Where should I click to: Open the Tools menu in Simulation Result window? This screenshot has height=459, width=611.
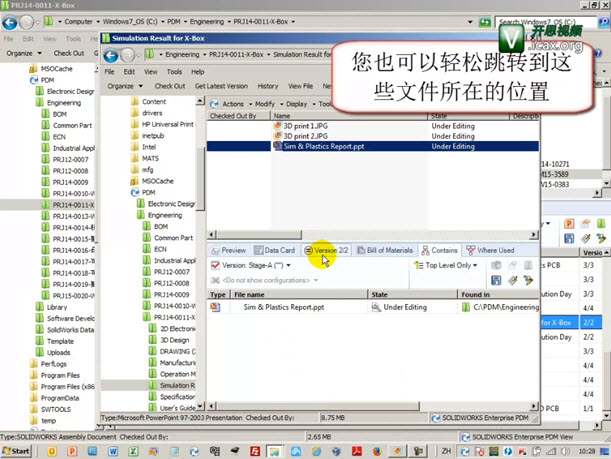pos(174,72)
